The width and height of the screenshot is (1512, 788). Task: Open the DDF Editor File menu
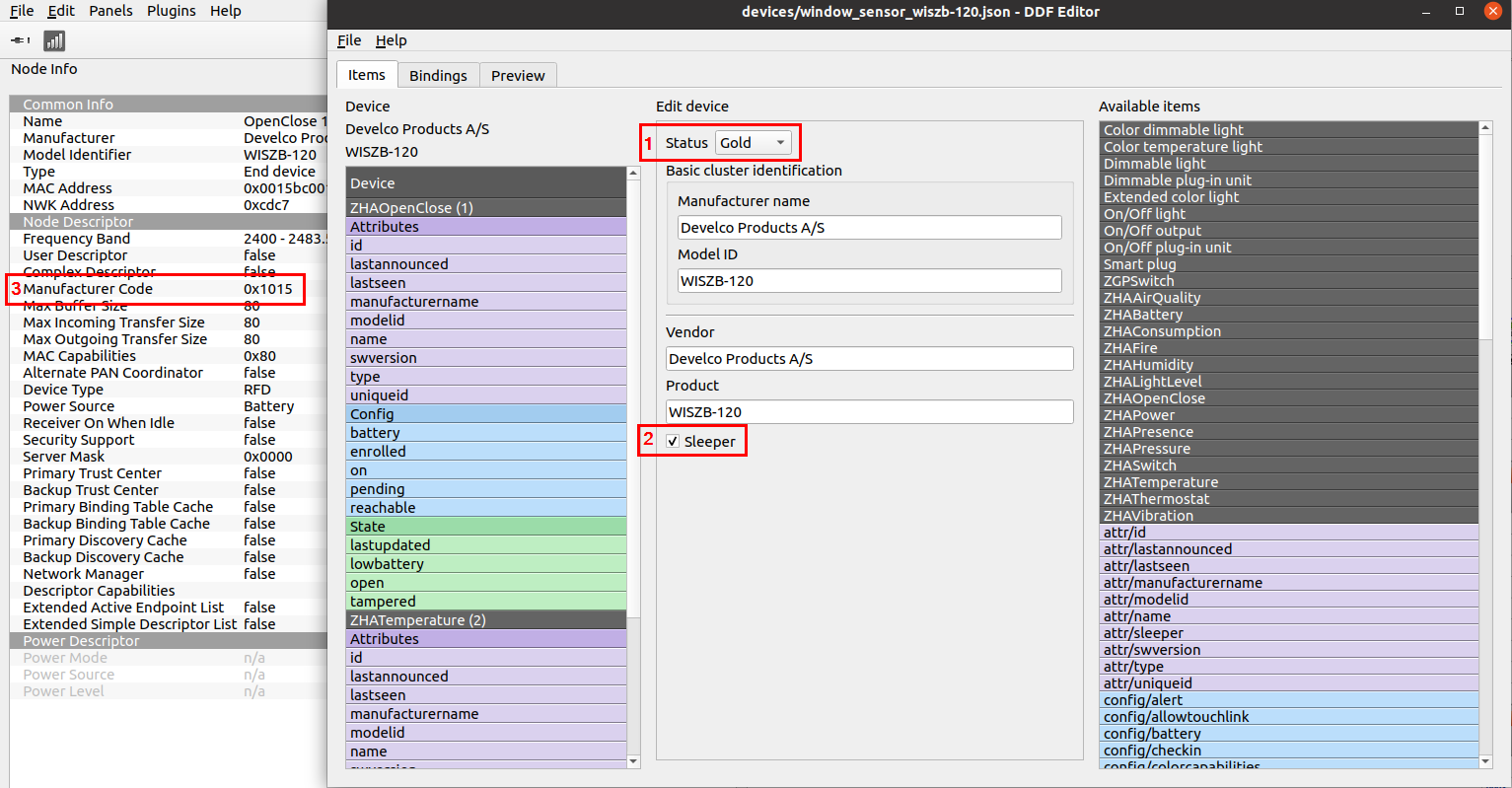pyautogui.click(x=349, y=40)
